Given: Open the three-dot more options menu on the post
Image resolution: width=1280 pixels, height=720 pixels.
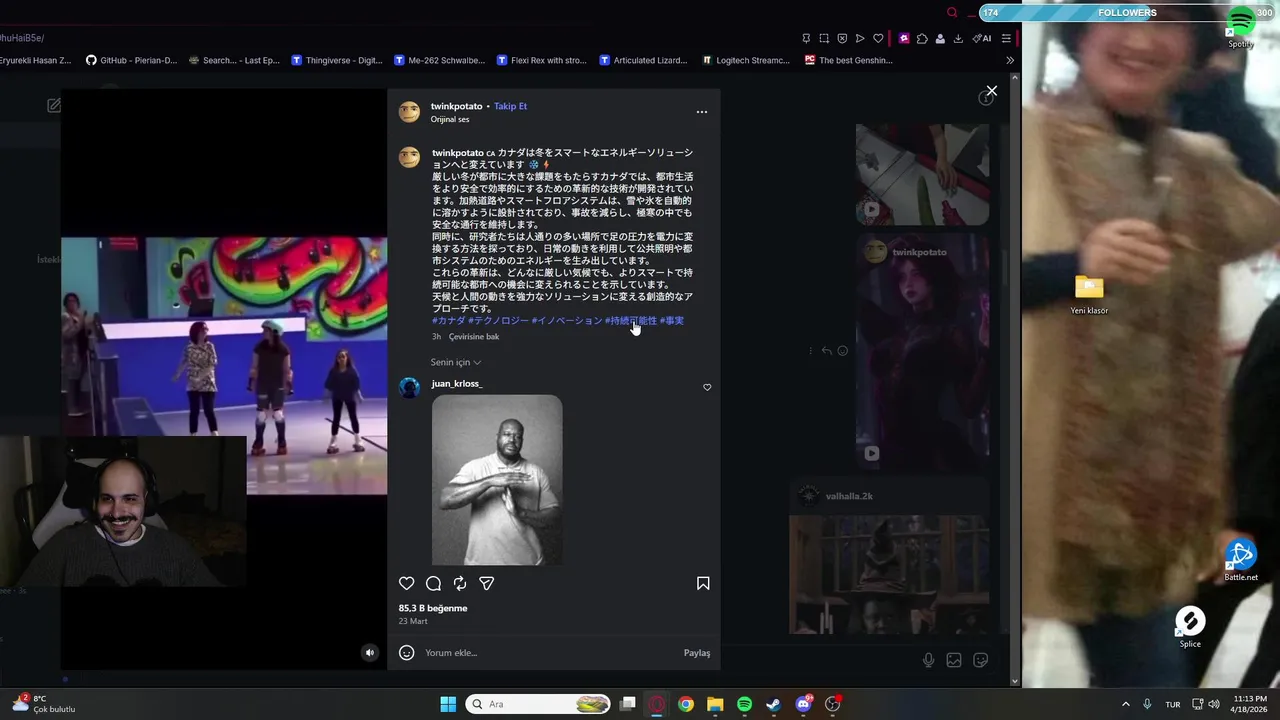Looking at the screenshot, I should [702, 112].
